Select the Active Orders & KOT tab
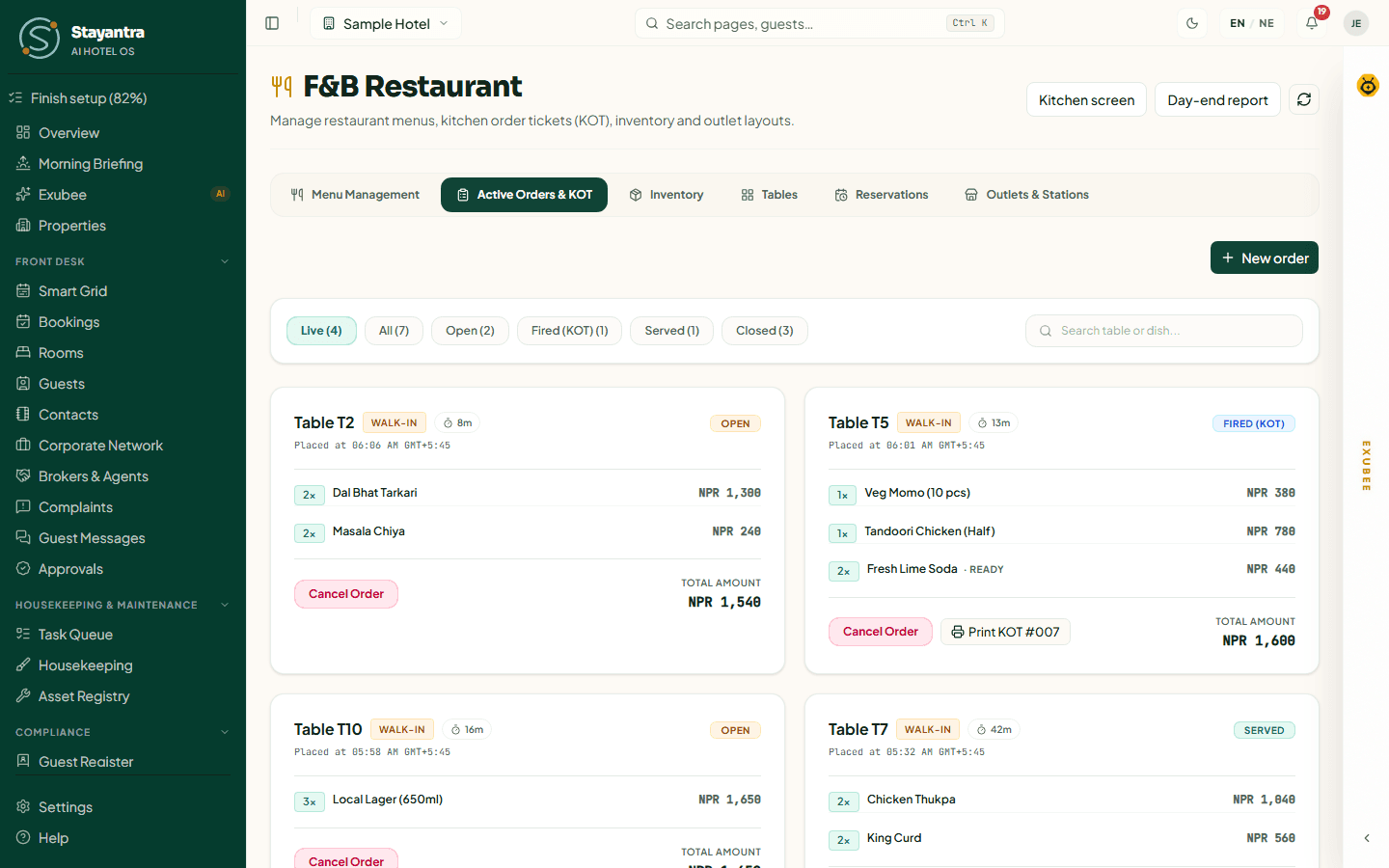Image resolution: width=1389 pixels, height=868 pixels. [524, 195]
